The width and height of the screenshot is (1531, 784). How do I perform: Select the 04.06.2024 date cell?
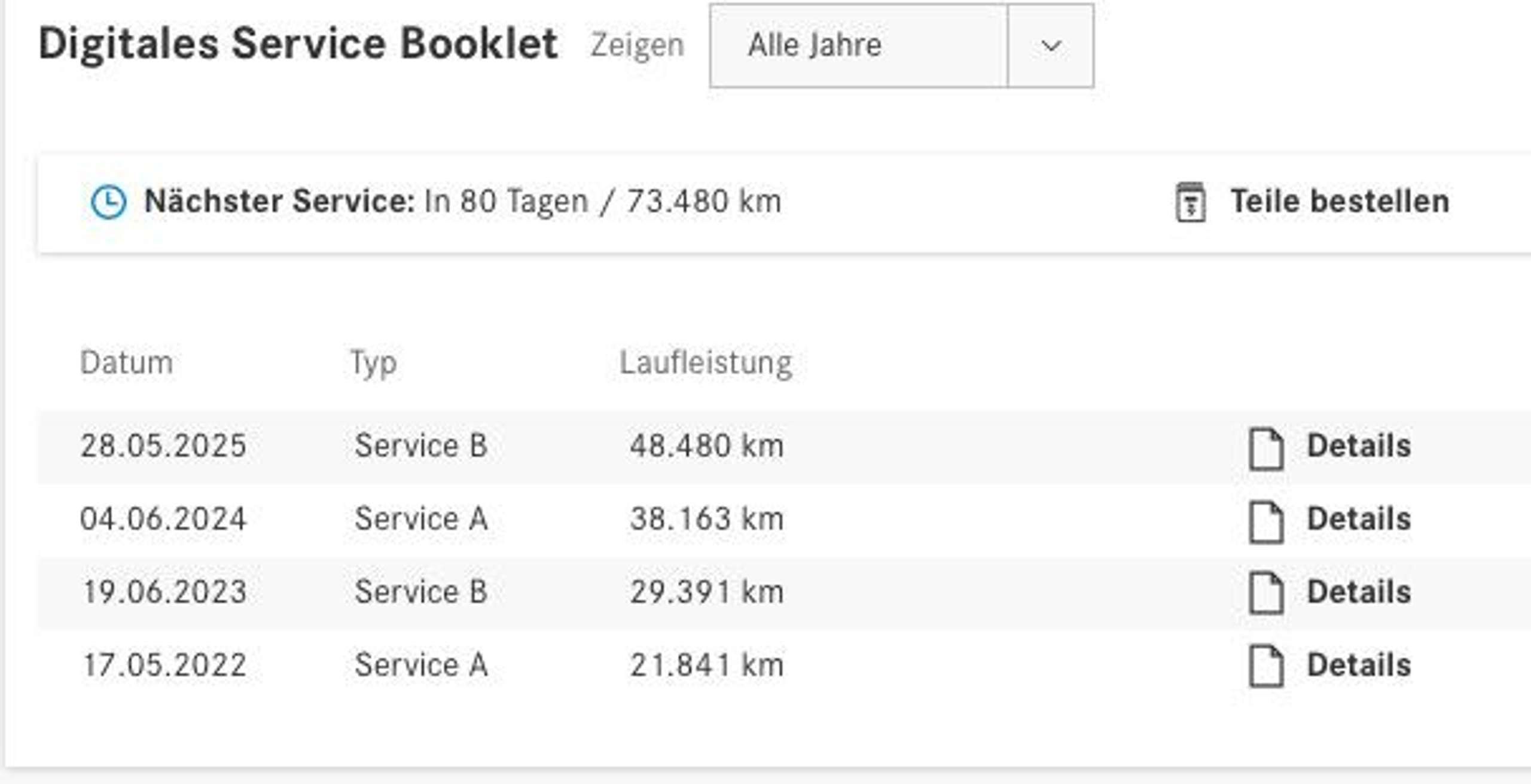pos(163,518)
